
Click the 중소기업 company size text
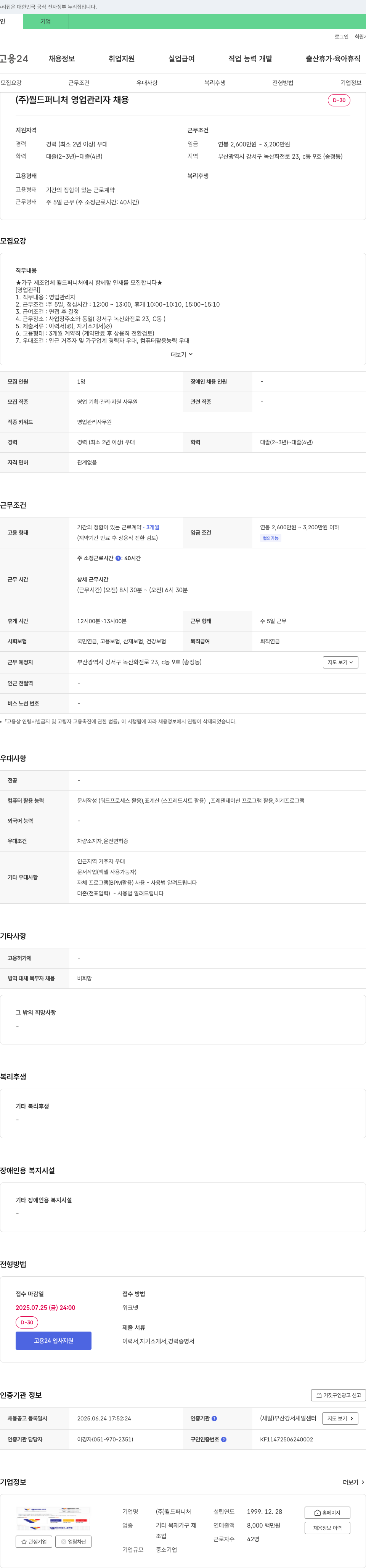coord(166,1550)
